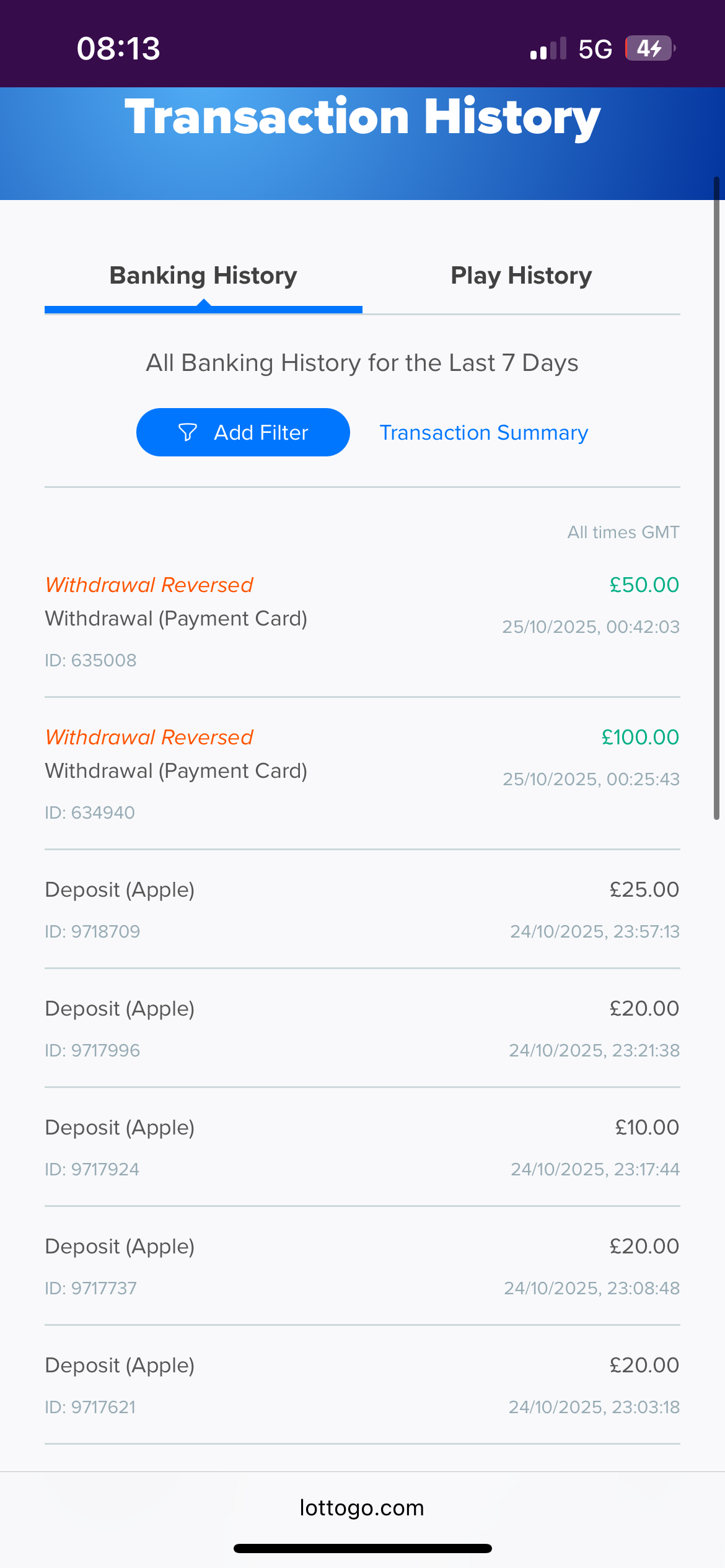Screen dimensions: 725x1568
Task: Select deposit with ID 9717737
Action: tap(362, 1266)
